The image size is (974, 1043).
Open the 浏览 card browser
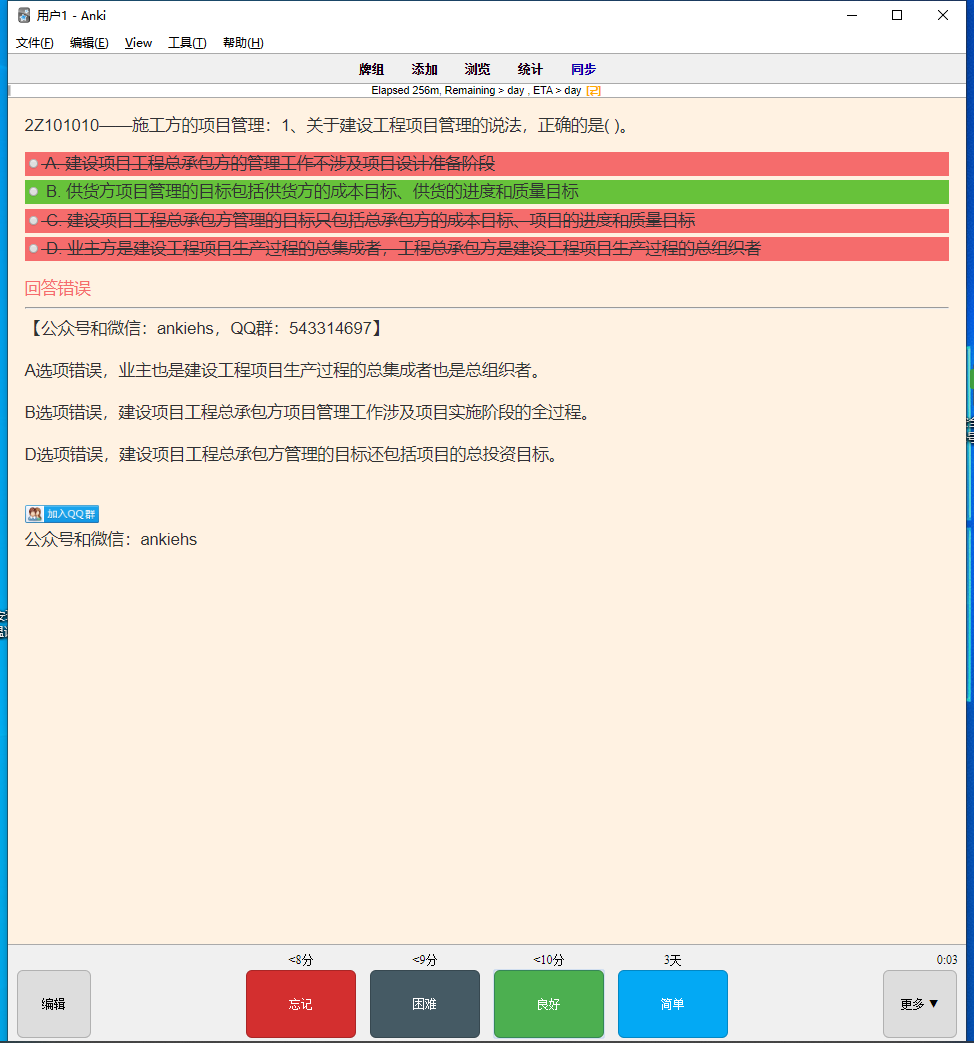(477, 69)
